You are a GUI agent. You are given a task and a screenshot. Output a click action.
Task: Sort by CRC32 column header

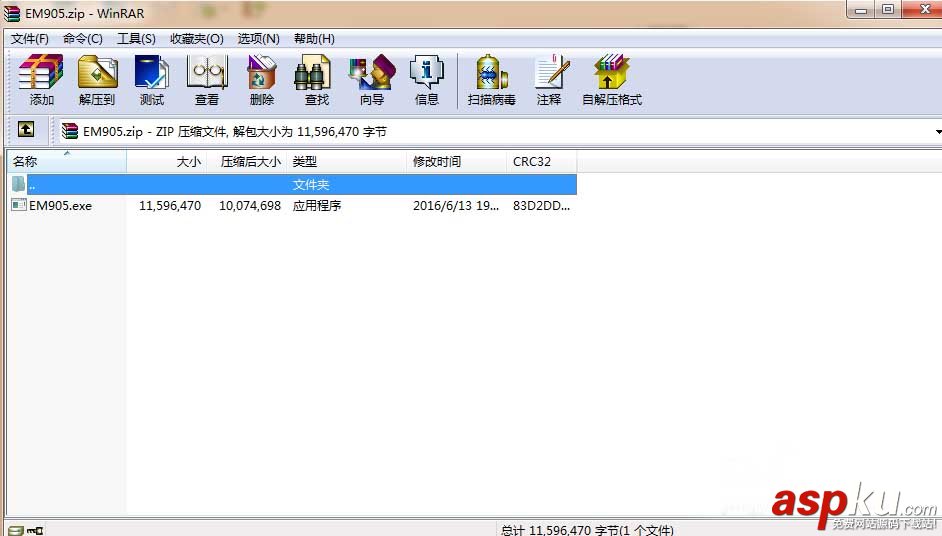point(542,161)
